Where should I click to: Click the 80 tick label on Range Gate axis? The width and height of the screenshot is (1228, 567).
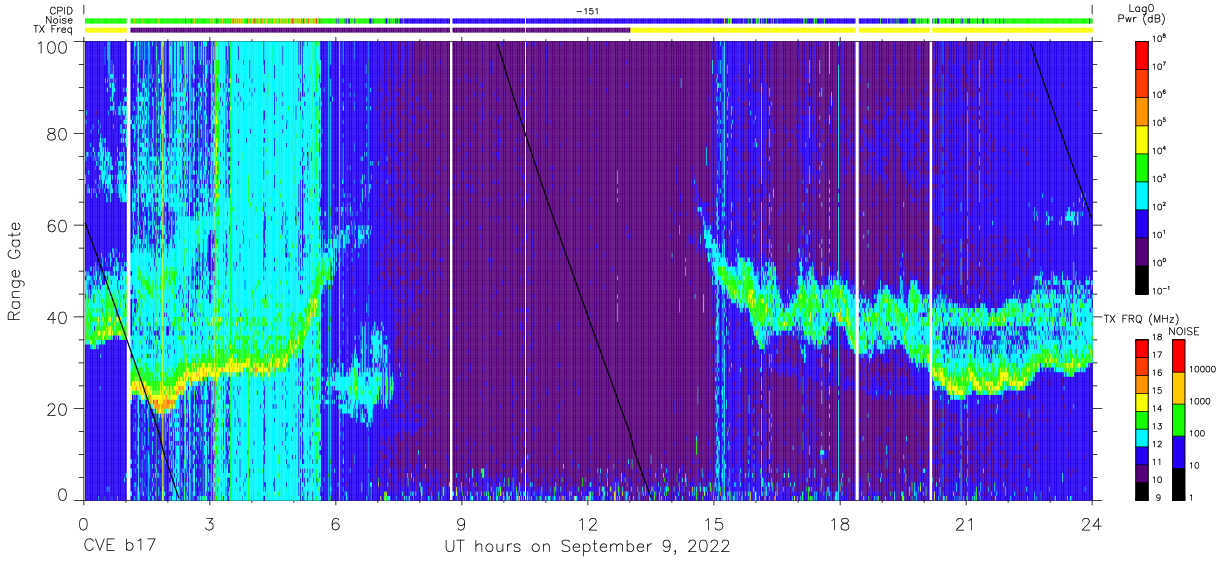58,134
